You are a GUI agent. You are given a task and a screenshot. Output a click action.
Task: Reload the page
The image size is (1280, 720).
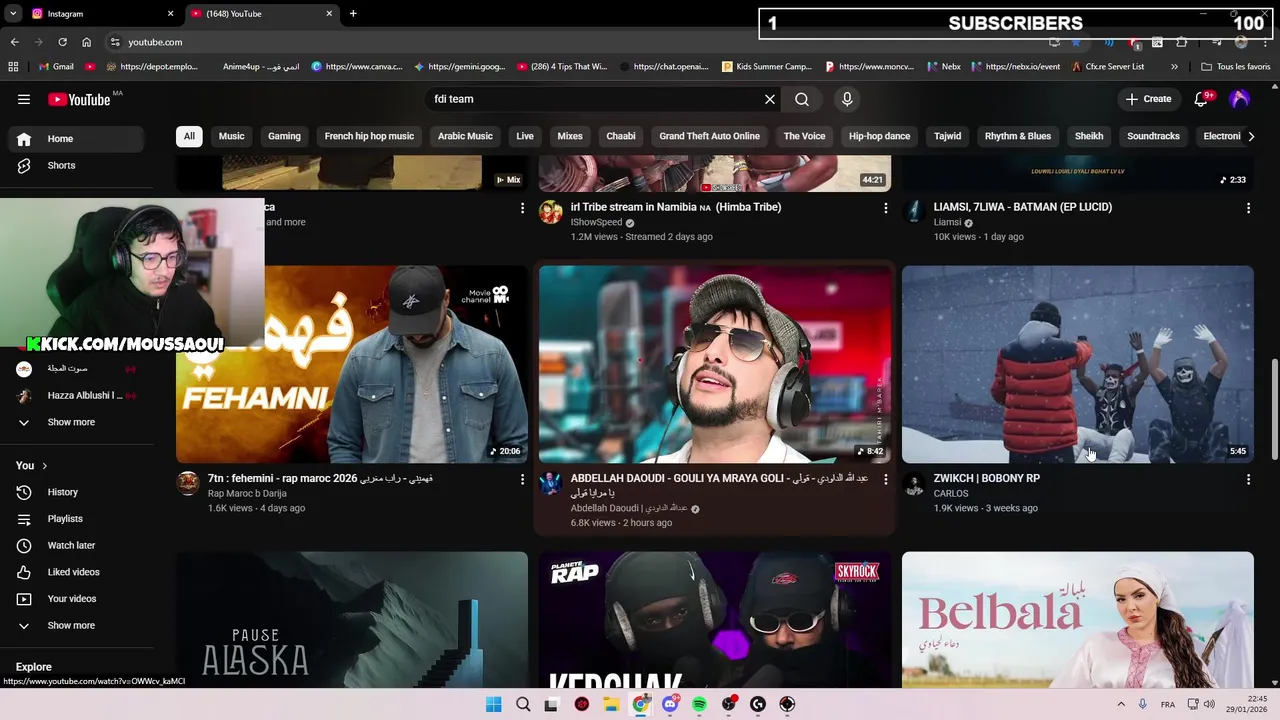click(x=62, y=42)
